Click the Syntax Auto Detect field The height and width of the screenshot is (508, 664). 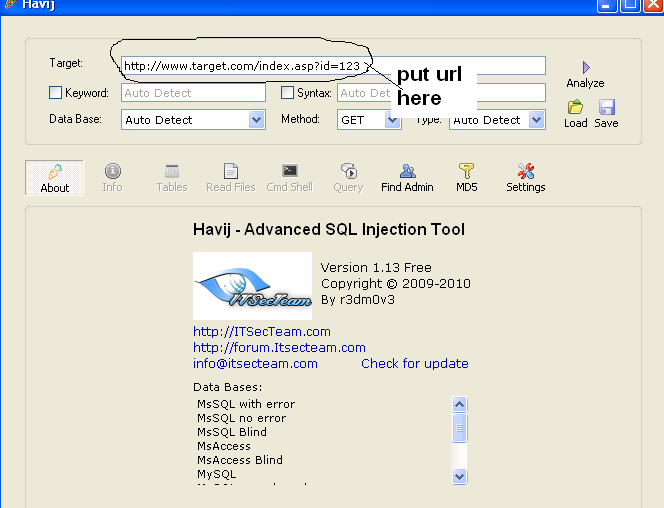[x=441, y=93]
